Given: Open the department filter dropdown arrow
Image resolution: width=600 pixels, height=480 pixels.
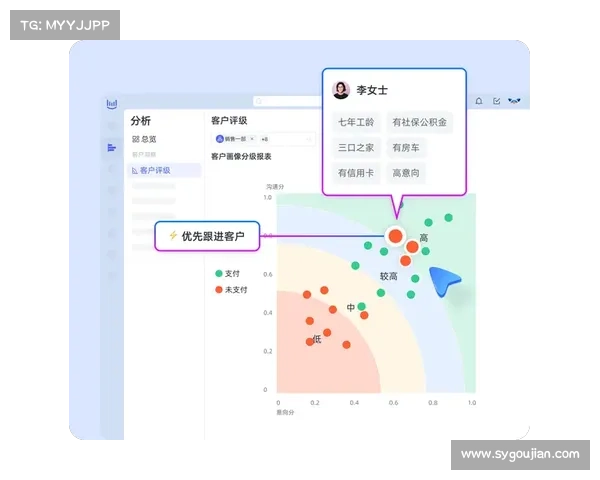Looking at the screenshot, I should [x=308, y=139].
